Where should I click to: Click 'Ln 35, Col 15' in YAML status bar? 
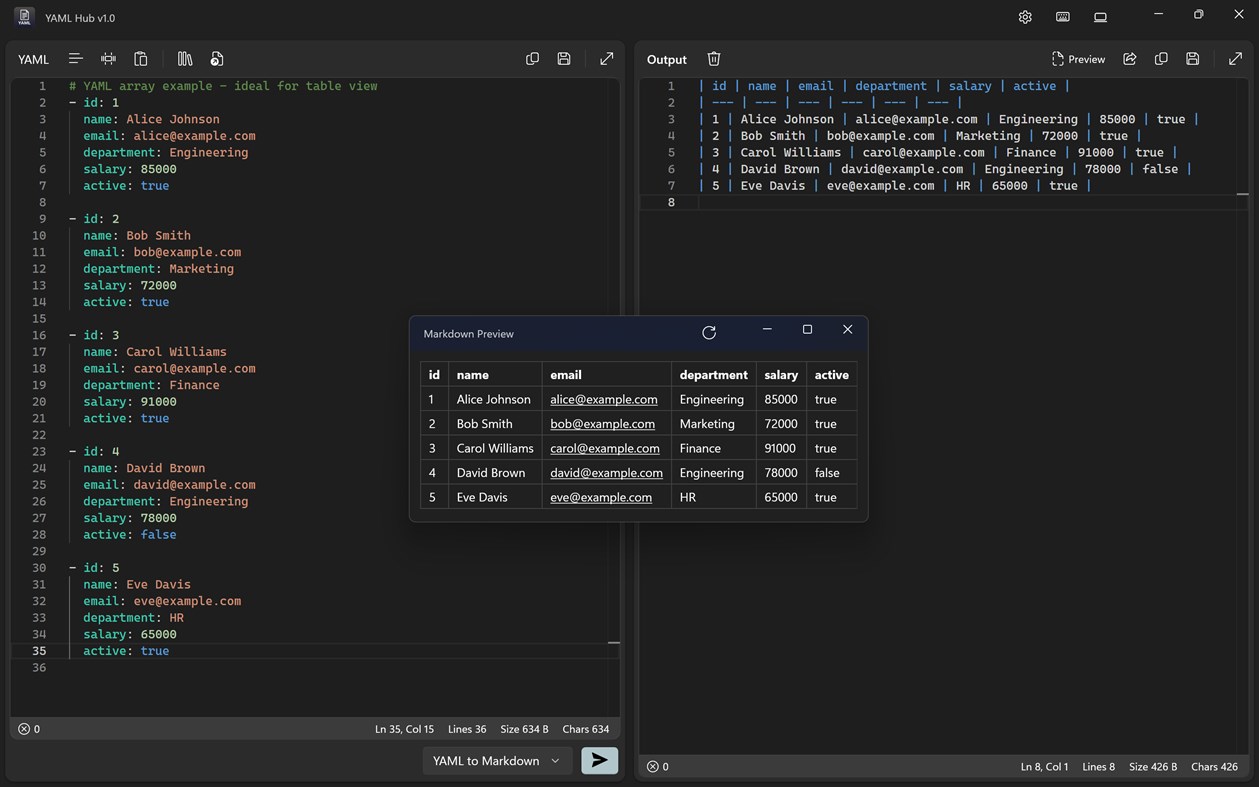pyautogui.click(x=404, y=729)
